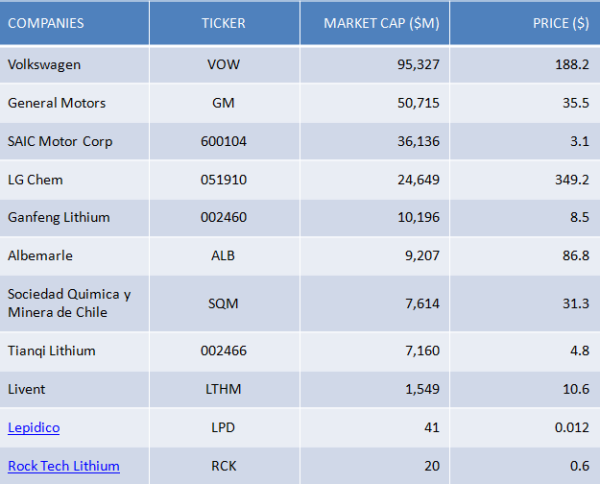Select the SQM ticker cell
This screenshot has height=484, width=600.
(x=223, y=303)
